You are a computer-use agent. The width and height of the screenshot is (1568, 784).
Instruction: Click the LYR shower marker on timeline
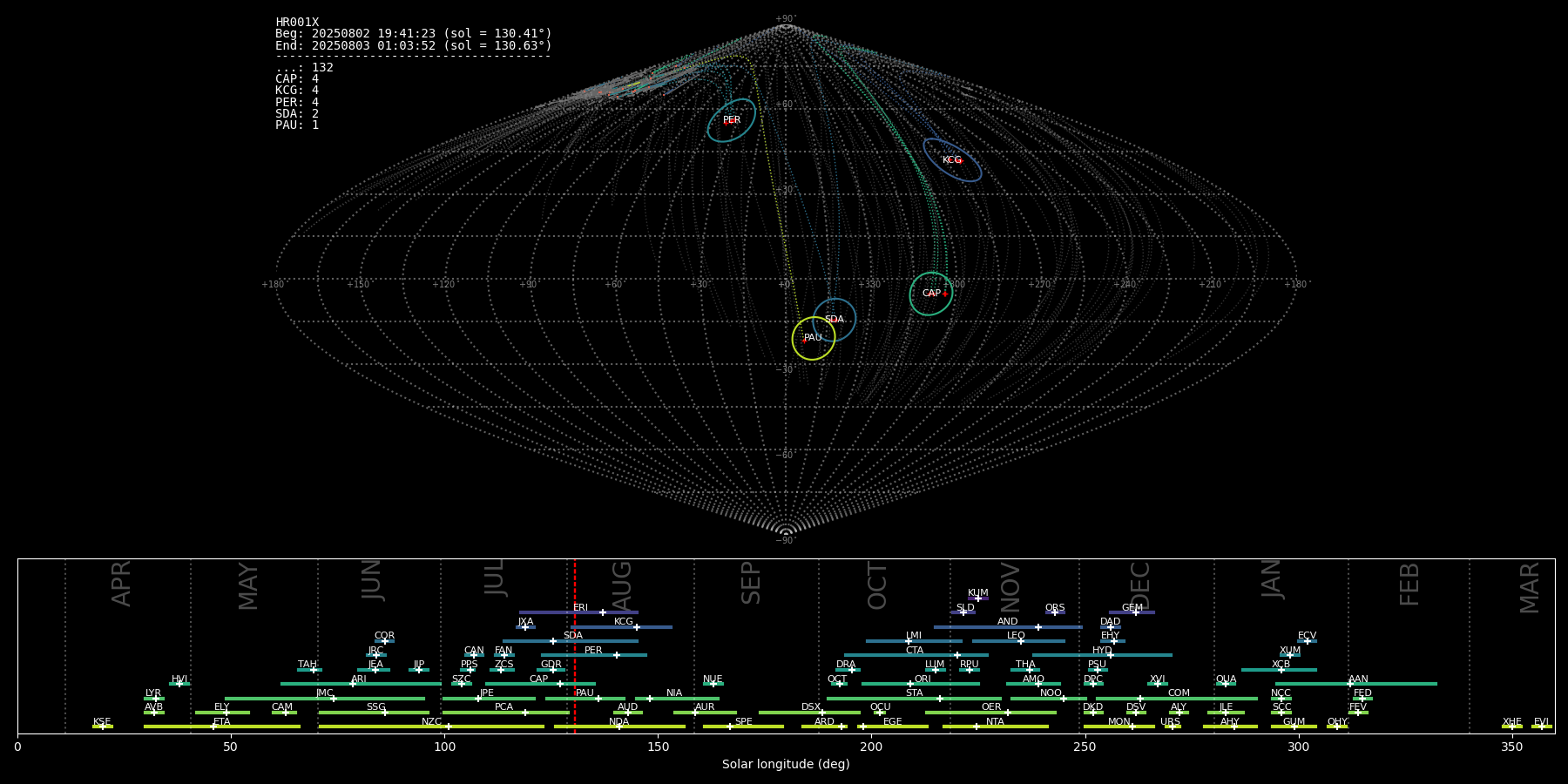[154, 699]
